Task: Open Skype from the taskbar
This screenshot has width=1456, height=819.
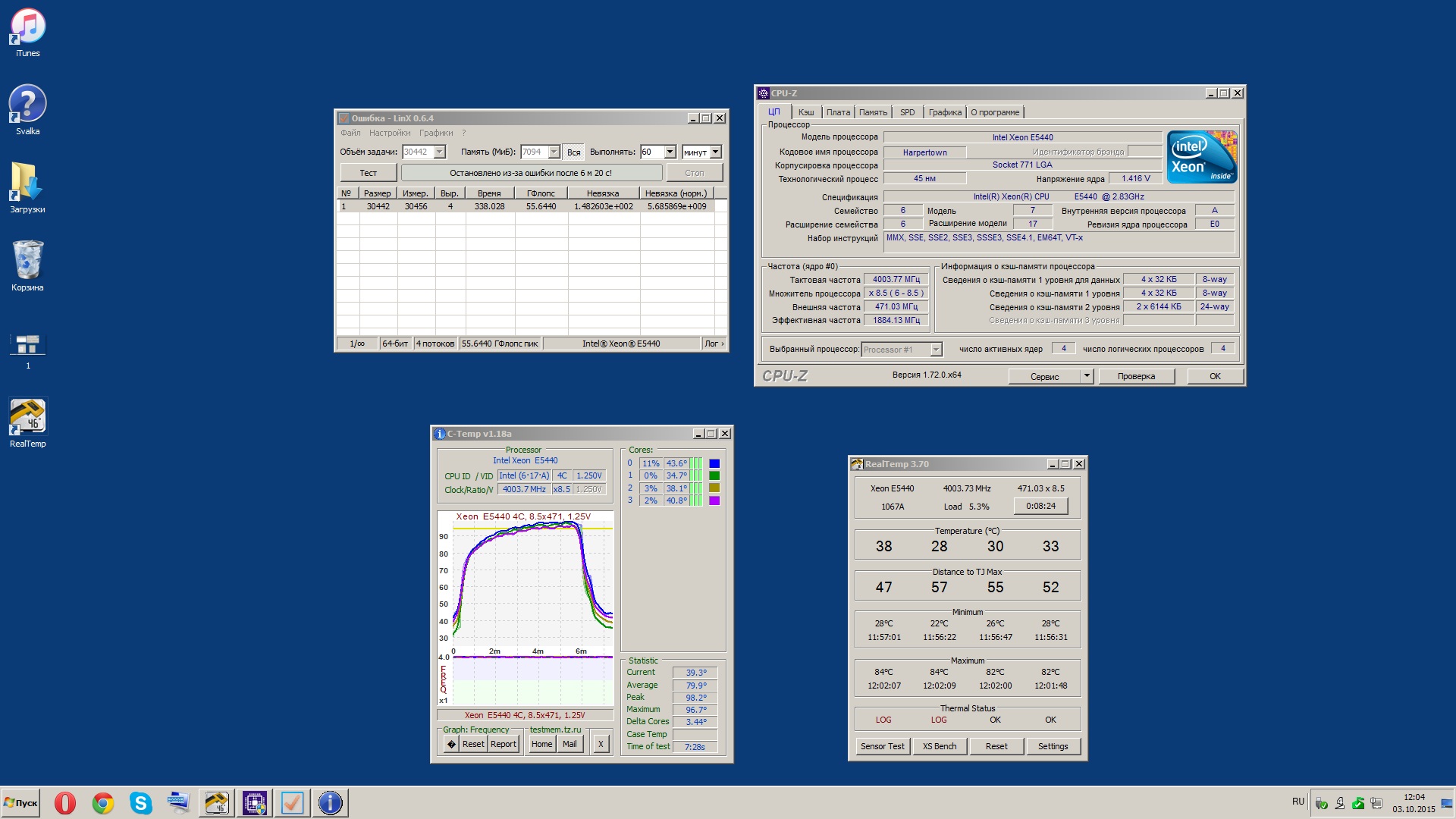Action: (141, 802)
